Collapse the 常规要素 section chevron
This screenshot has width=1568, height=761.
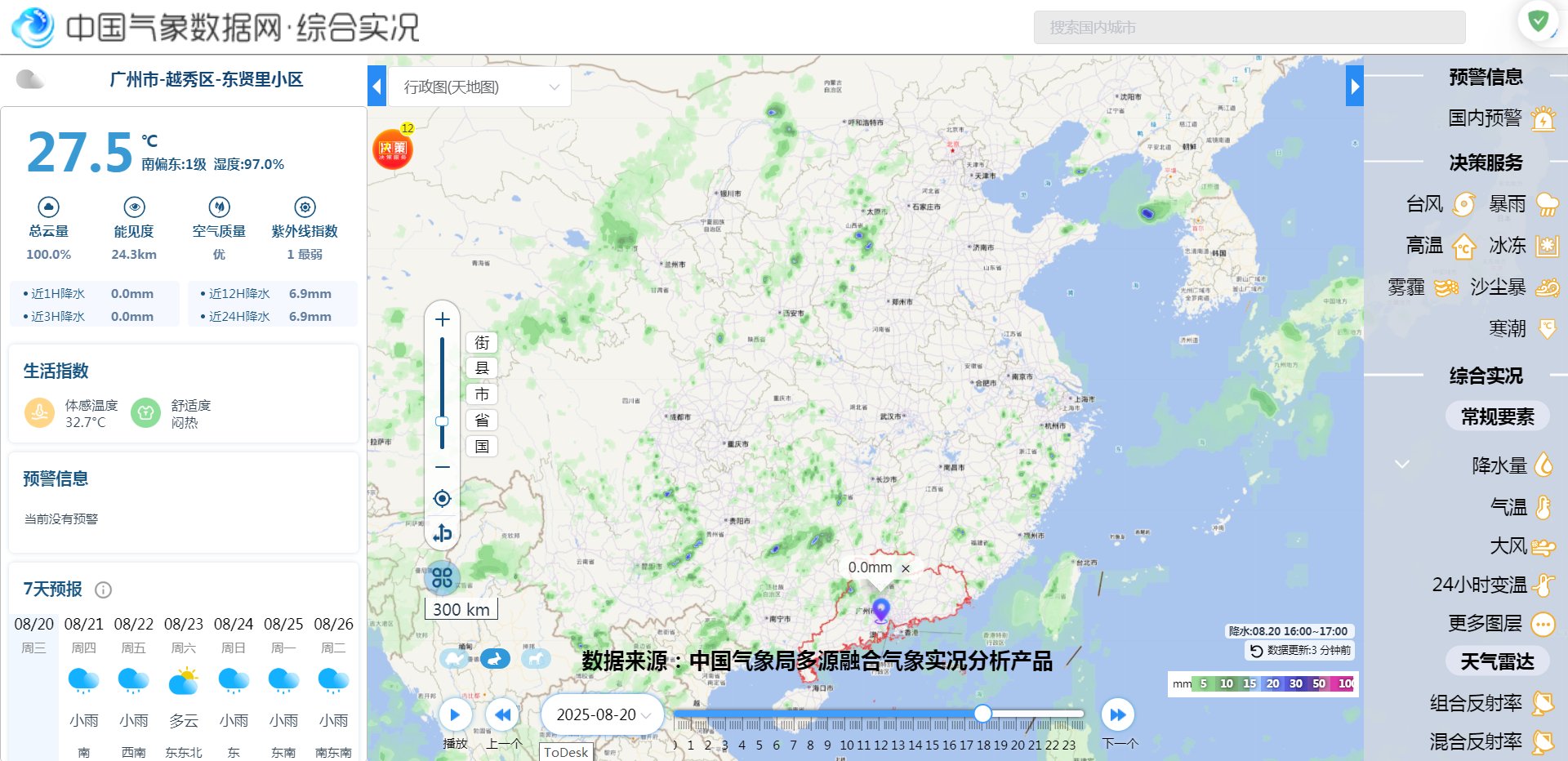click(x=1402, y=462)
